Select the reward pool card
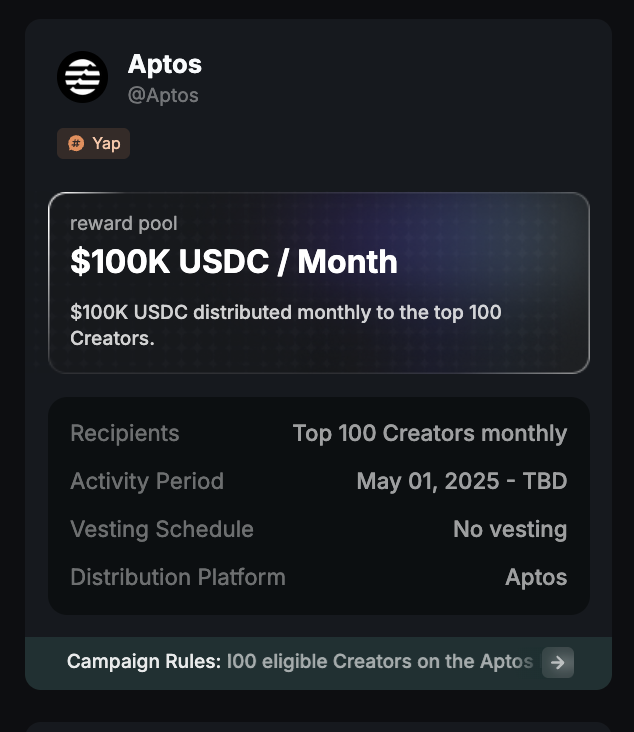Viewport: 634px width, 732px height. coord(319,282)
